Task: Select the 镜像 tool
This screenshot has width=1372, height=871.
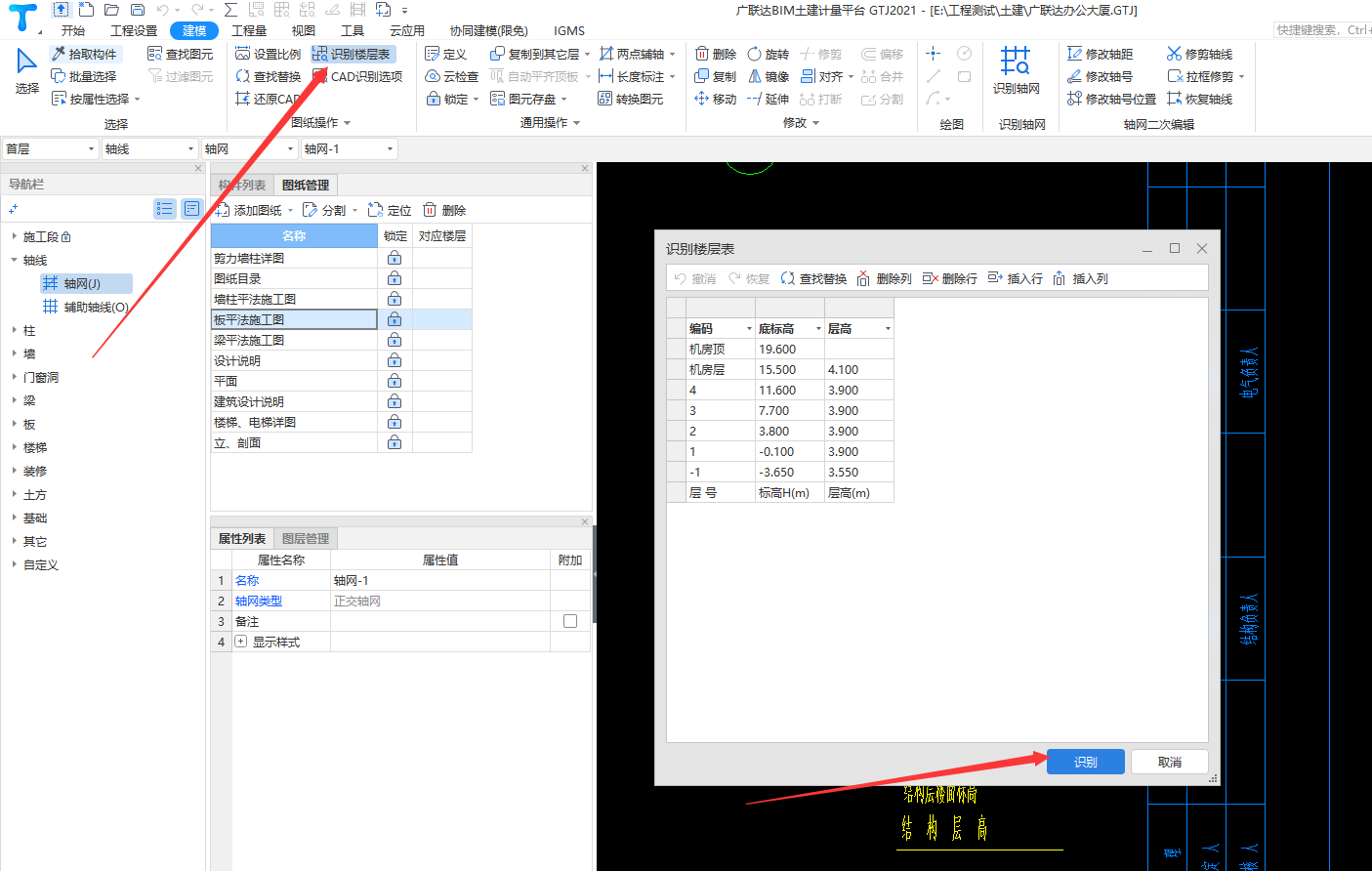Action: point(769,76)
